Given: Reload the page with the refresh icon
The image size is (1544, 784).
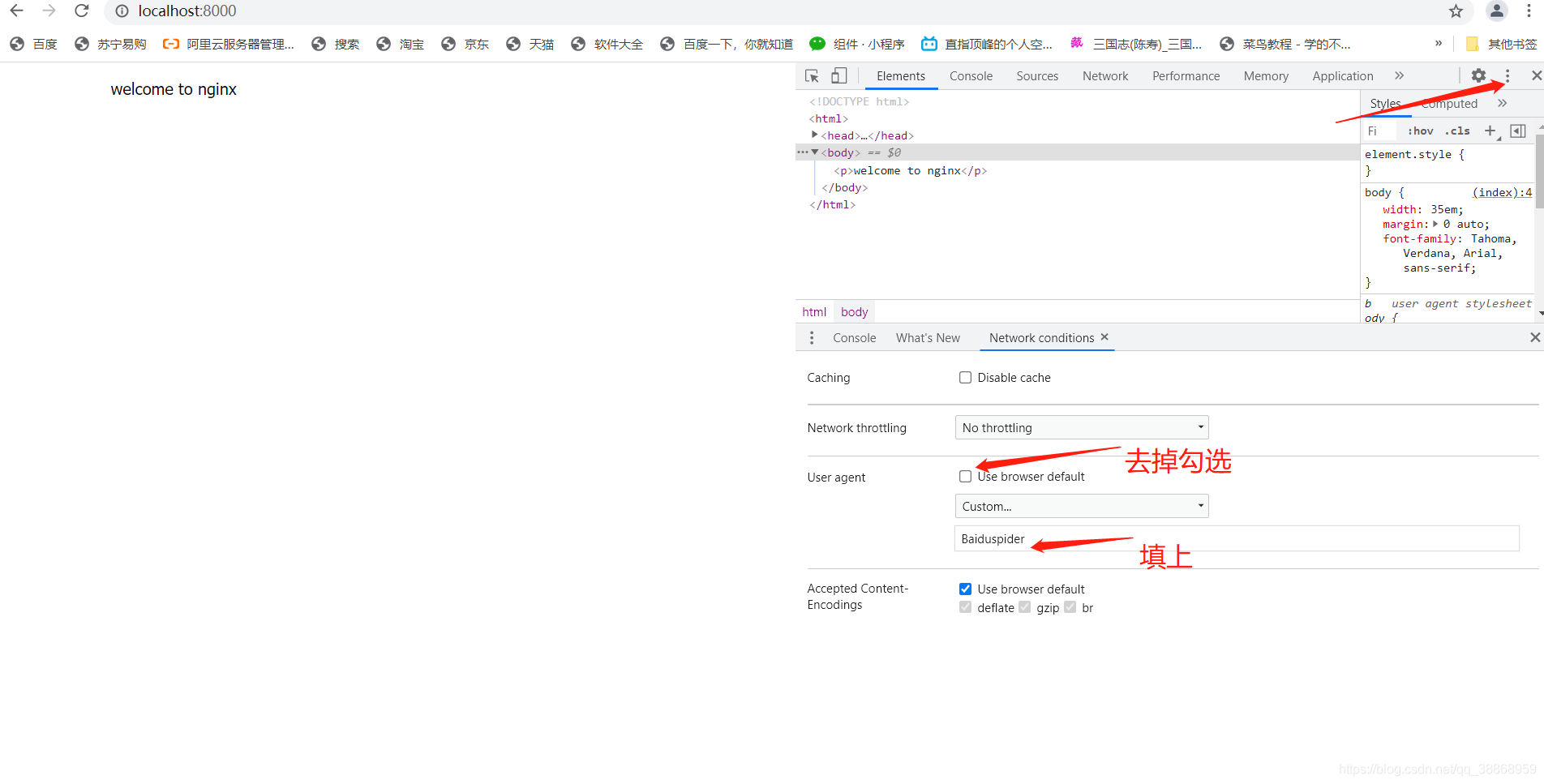Looking at the screenshot, I should [81, 11].
